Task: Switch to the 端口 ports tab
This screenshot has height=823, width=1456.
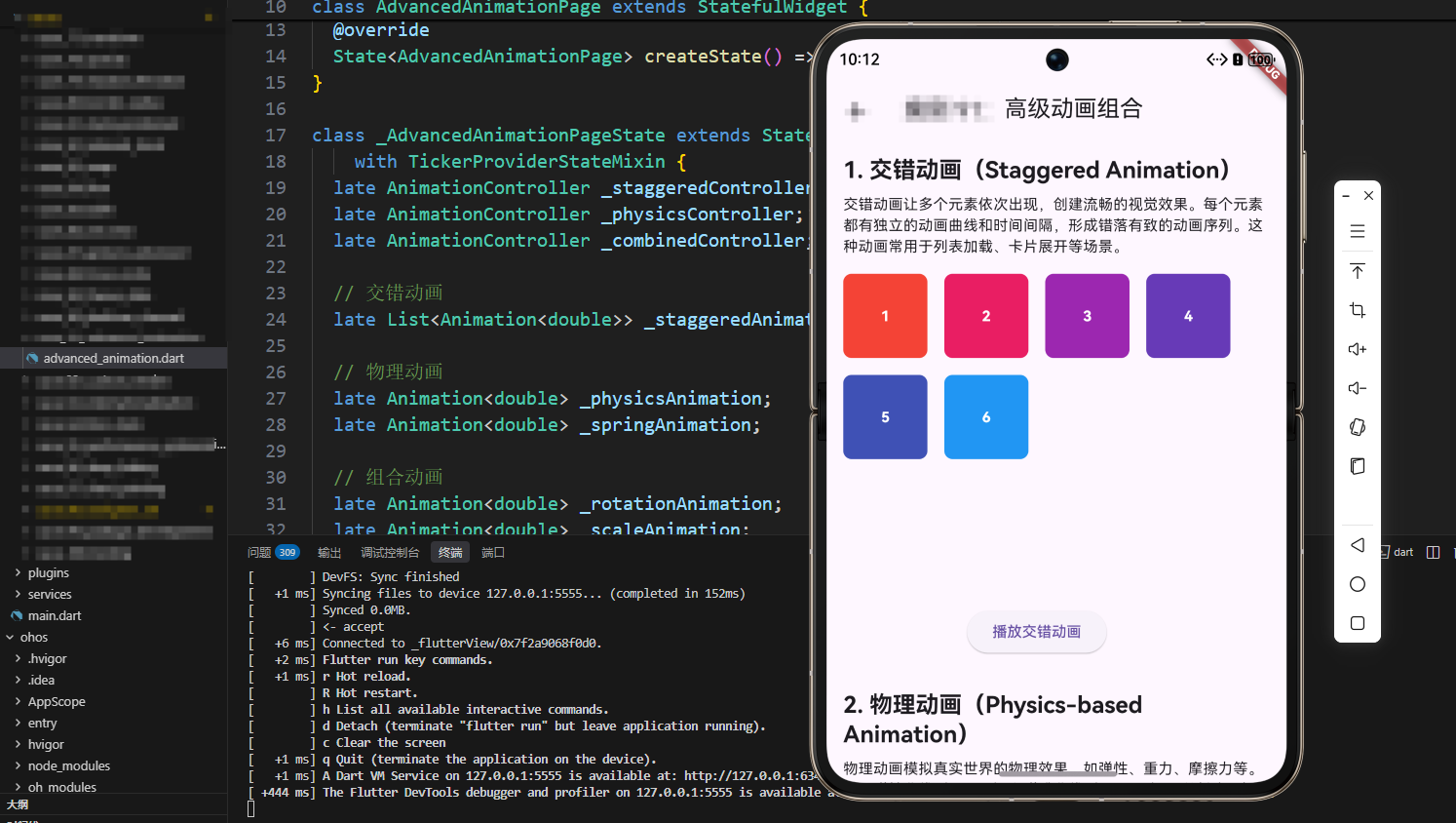Action: point(493,552)
